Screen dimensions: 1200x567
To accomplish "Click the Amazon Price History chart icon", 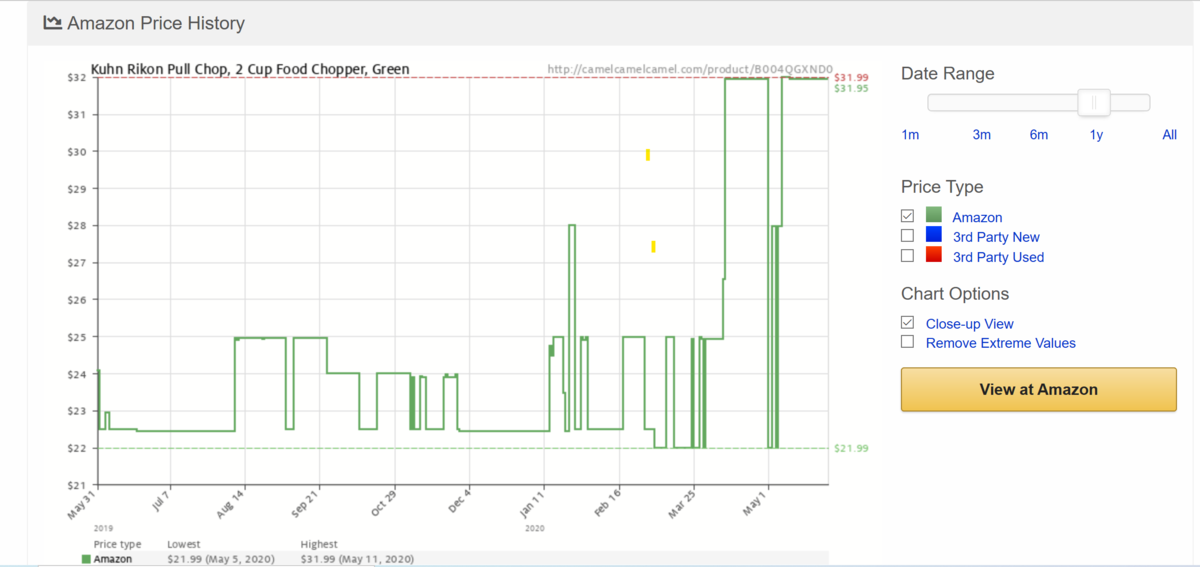I will (x=52, y=22).
